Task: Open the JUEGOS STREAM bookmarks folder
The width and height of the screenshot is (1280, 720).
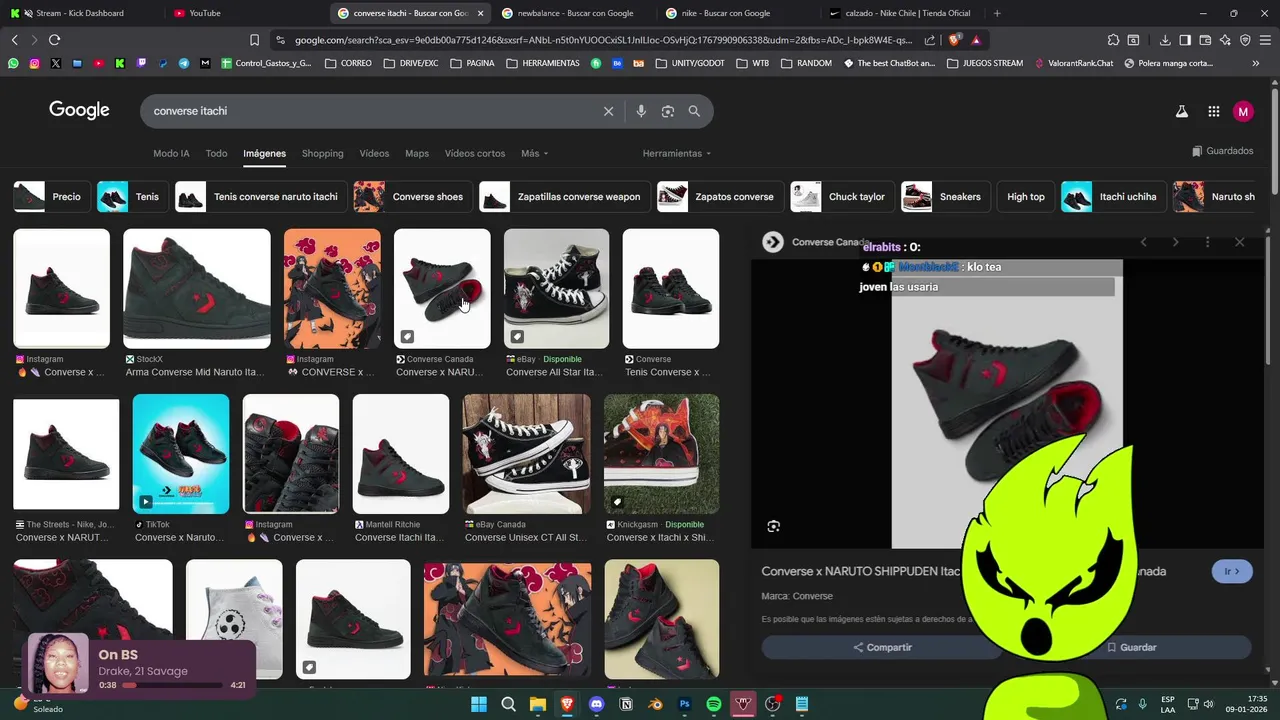Action: click(x=985, y=63)
